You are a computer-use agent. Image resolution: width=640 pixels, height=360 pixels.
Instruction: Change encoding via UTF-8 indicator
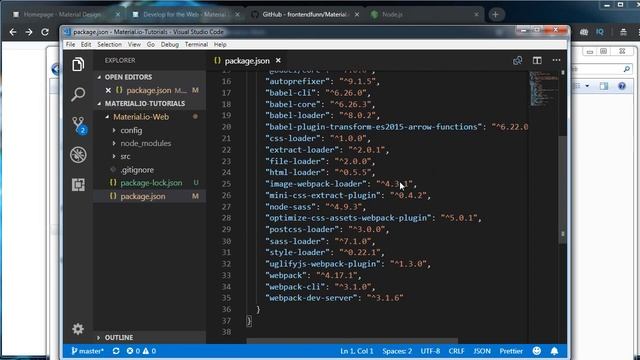point(430,351)
